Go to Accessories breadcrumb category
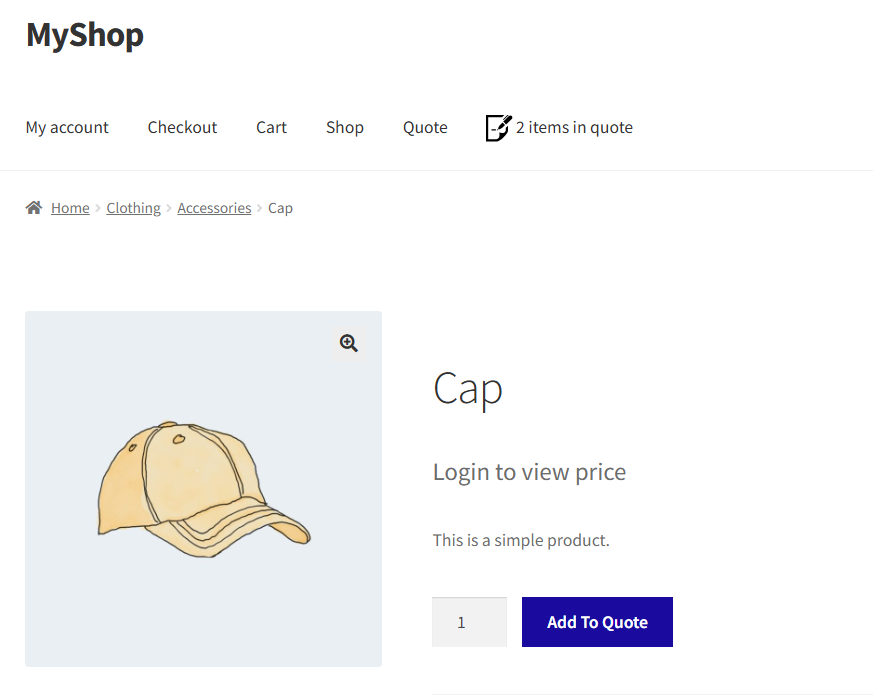Screen dimensions: 873x696 [214, 208]
